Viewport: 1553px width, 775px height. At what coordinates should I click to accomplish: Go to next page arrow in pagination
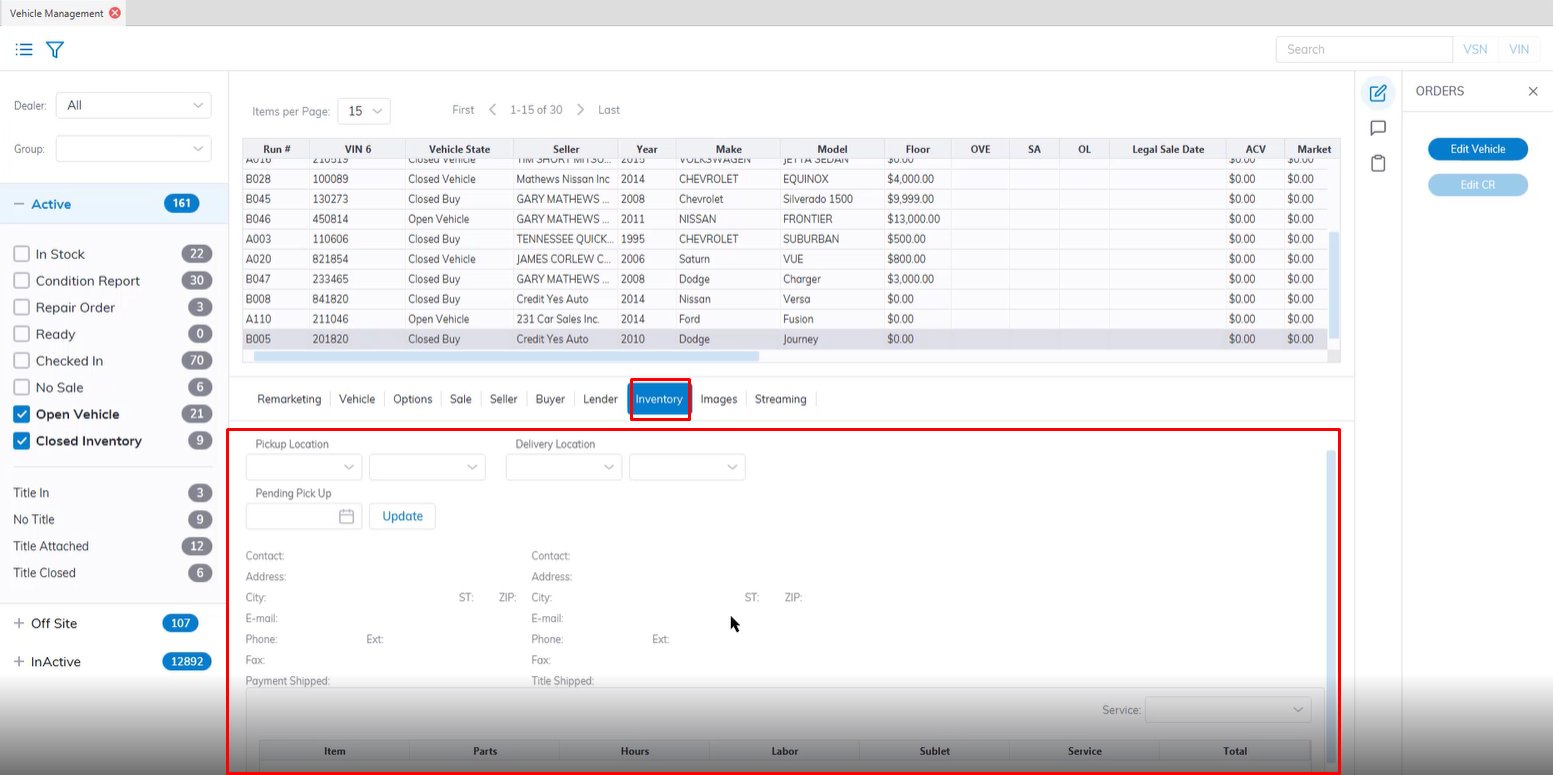tap(580, 110)
